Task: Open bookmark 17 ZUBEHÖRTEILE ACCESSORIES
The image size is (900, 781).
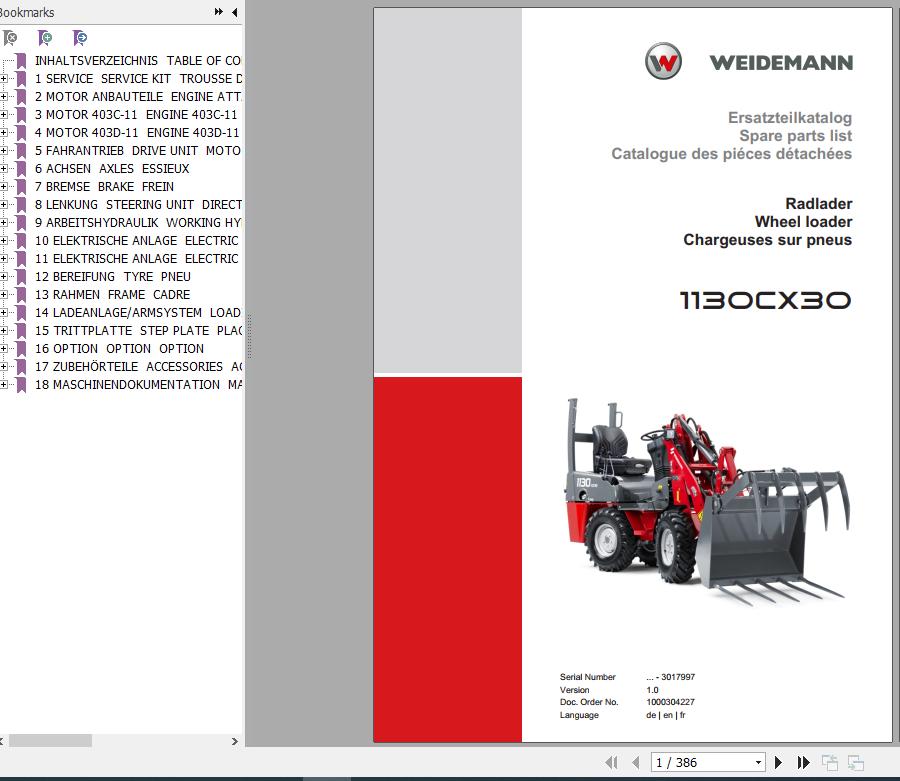Action: (138, 367)
